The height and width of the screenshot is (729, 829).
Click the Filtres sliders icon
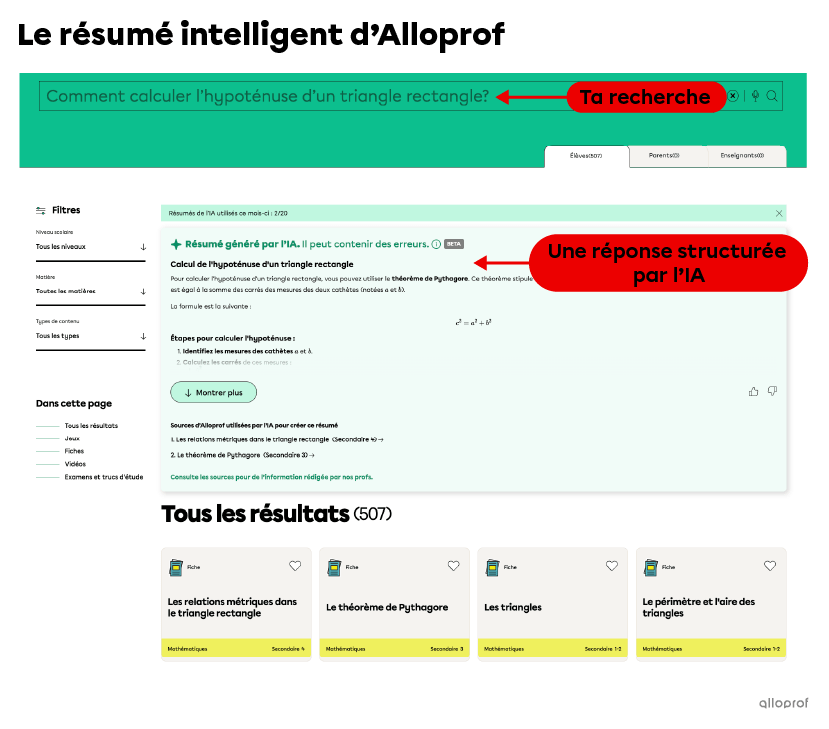coord(41,210)
